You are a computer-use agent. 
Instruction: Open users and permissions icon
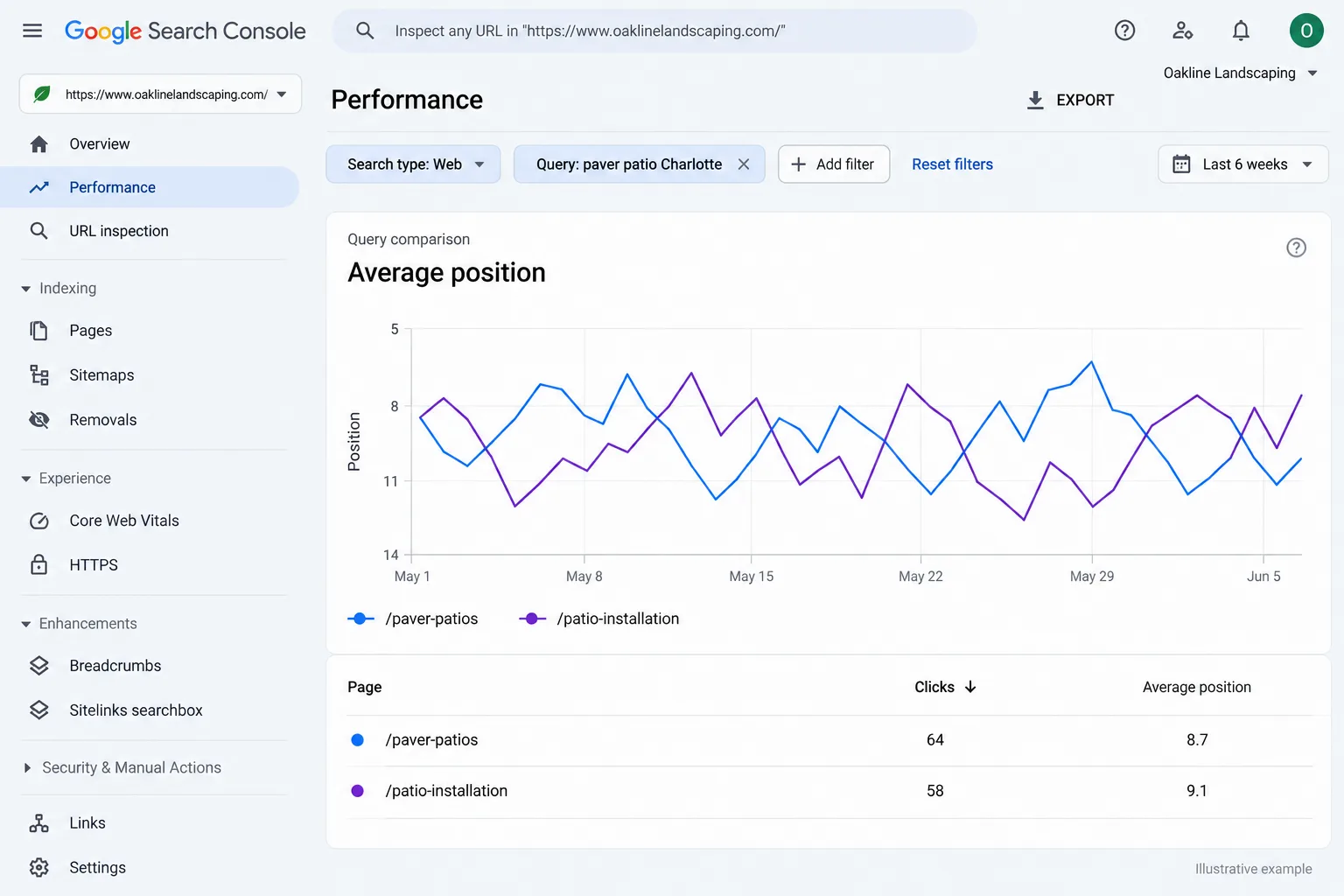(1182, 31)
